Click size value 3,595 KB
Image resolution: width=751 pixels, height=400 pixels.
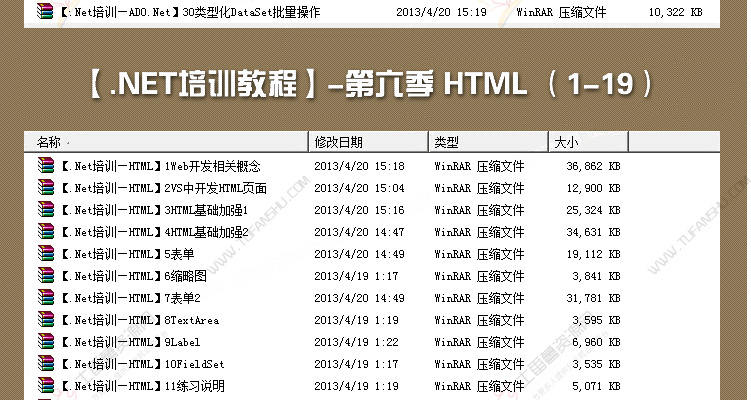596,320
